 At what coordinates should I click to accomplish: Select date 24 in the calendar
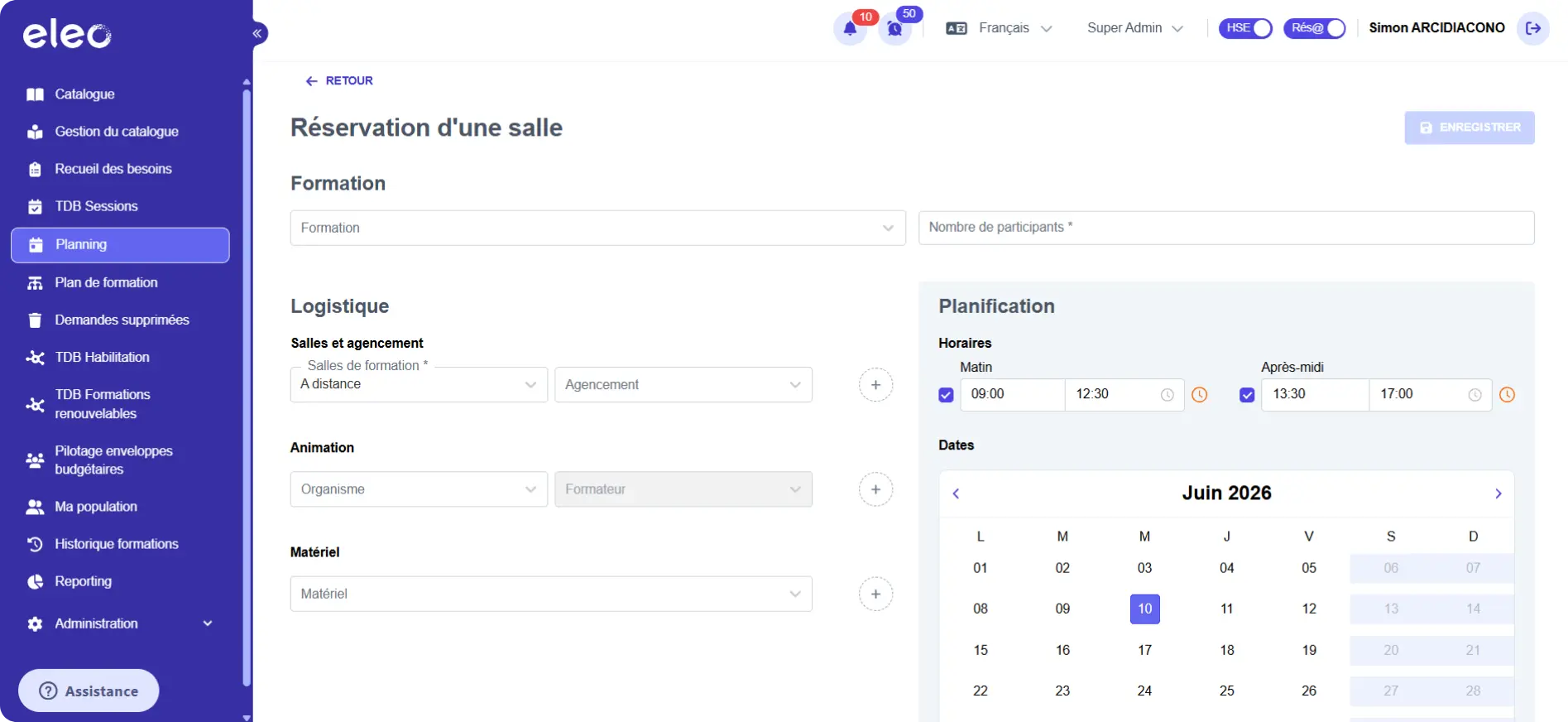click(1144, 691)
